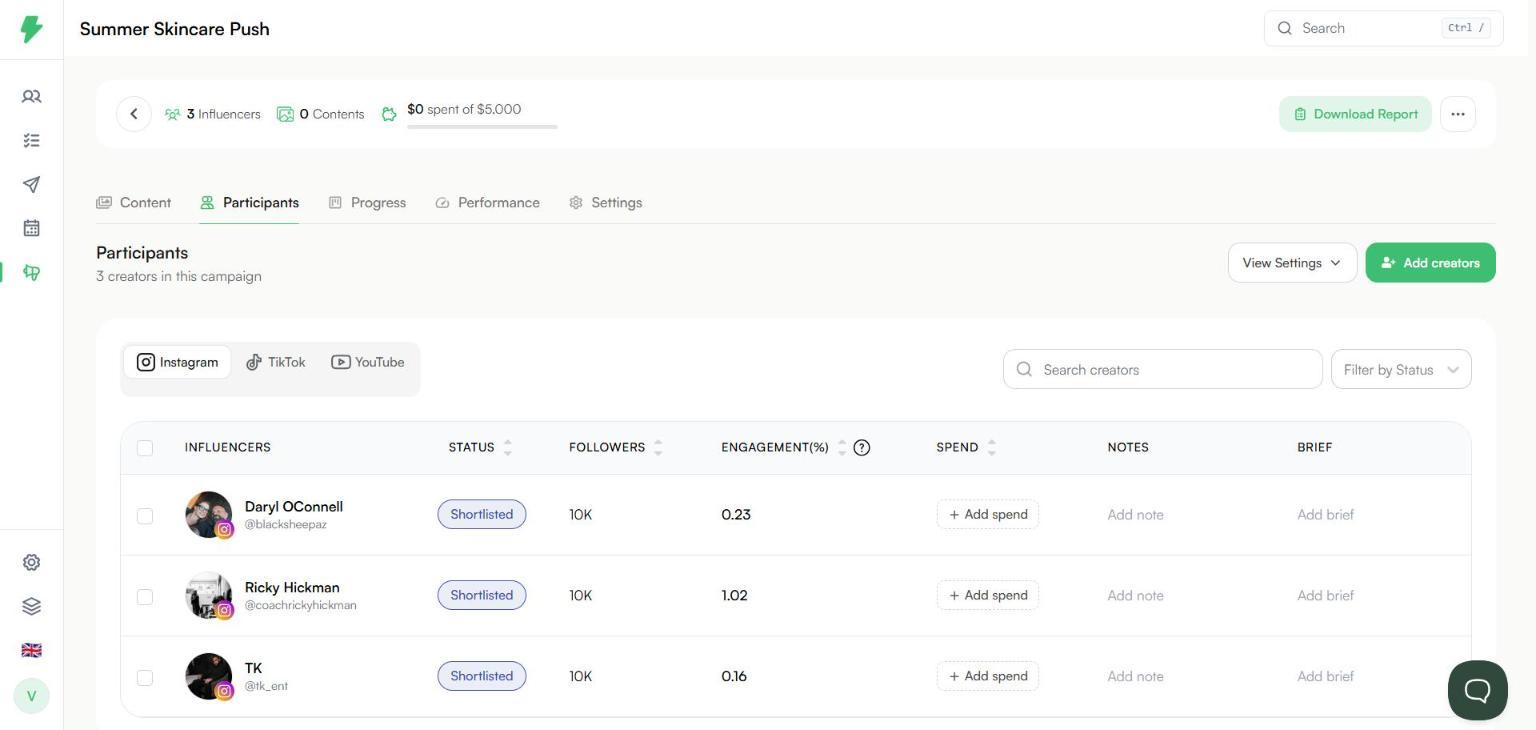Sort the table by Engagement

point(842,448)
